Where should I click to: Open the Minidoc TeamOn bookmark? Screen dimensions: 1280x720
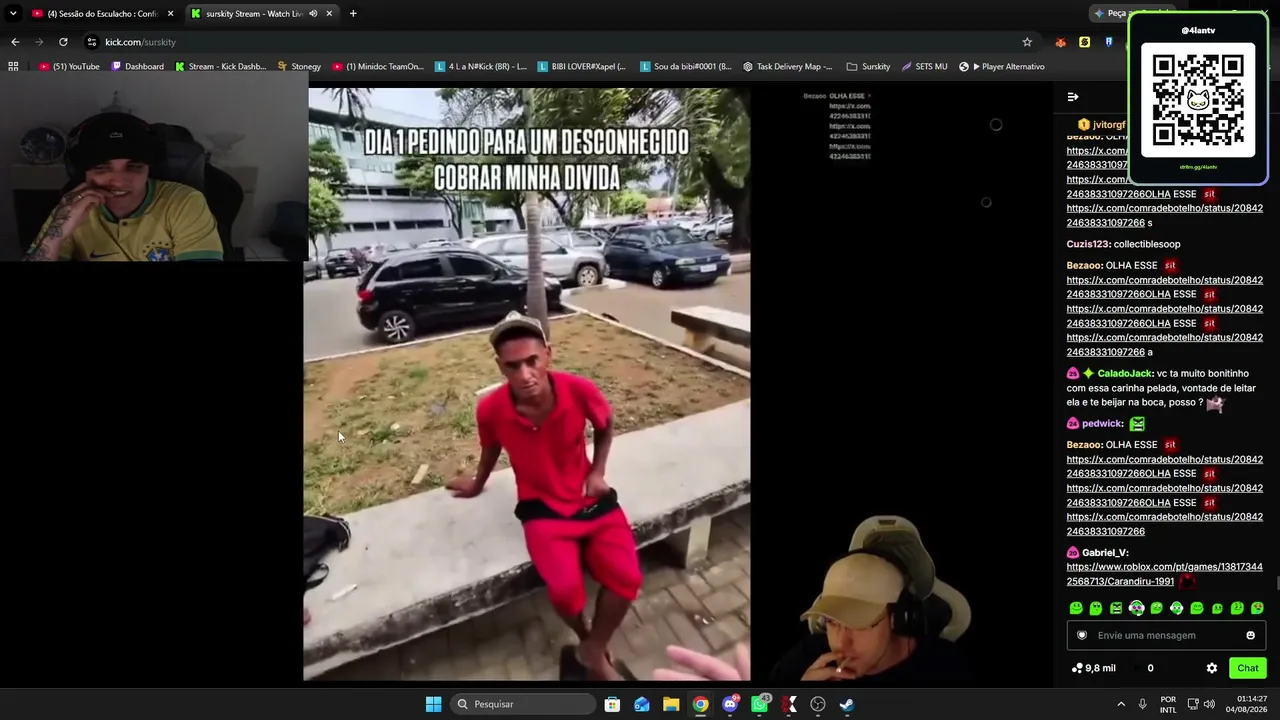pyautogui.click(x=378, y=67)
